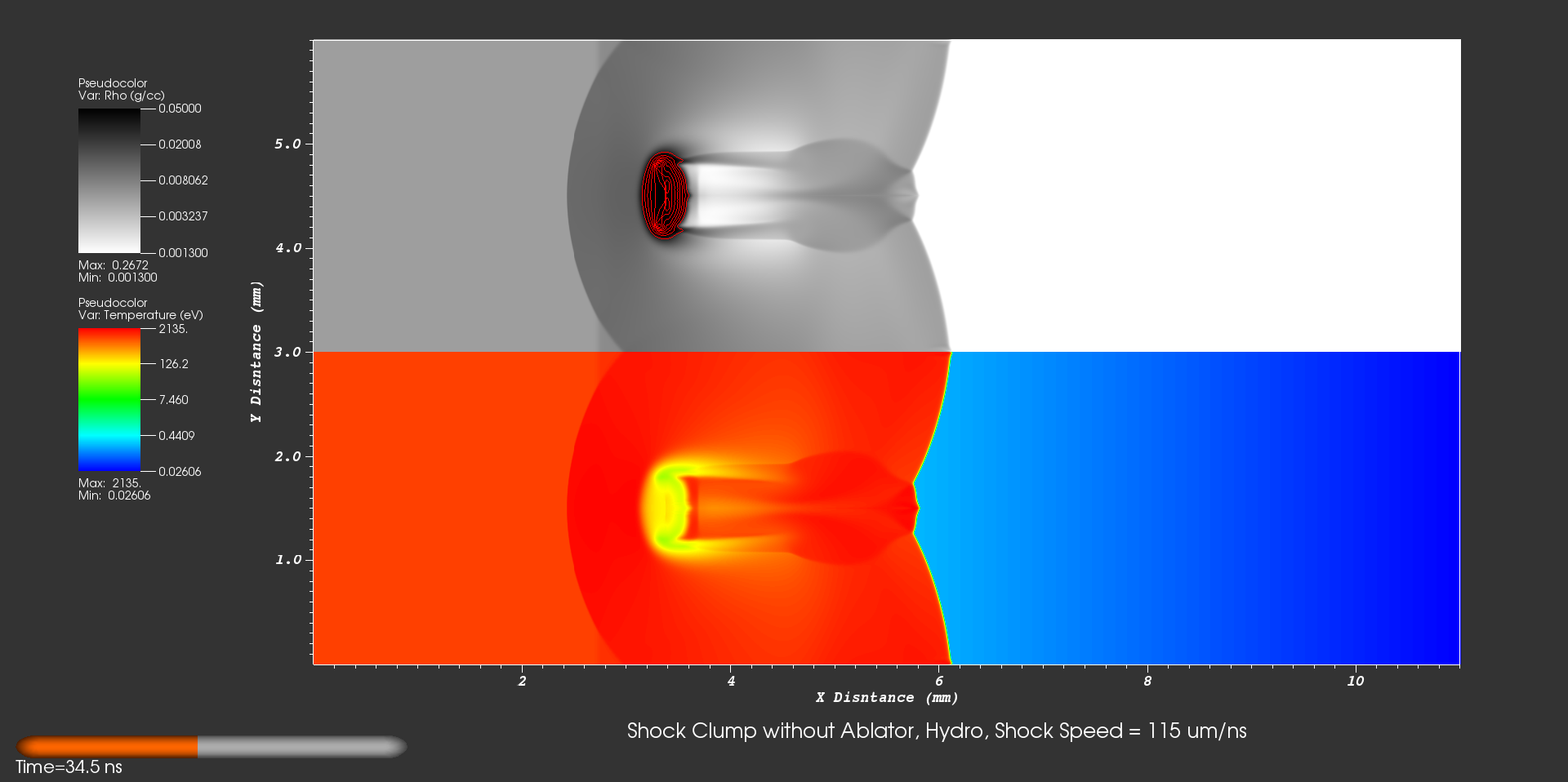Click the grayscale Rho density color bar
Screen dimensions: 1568x782
coord(109,180)
